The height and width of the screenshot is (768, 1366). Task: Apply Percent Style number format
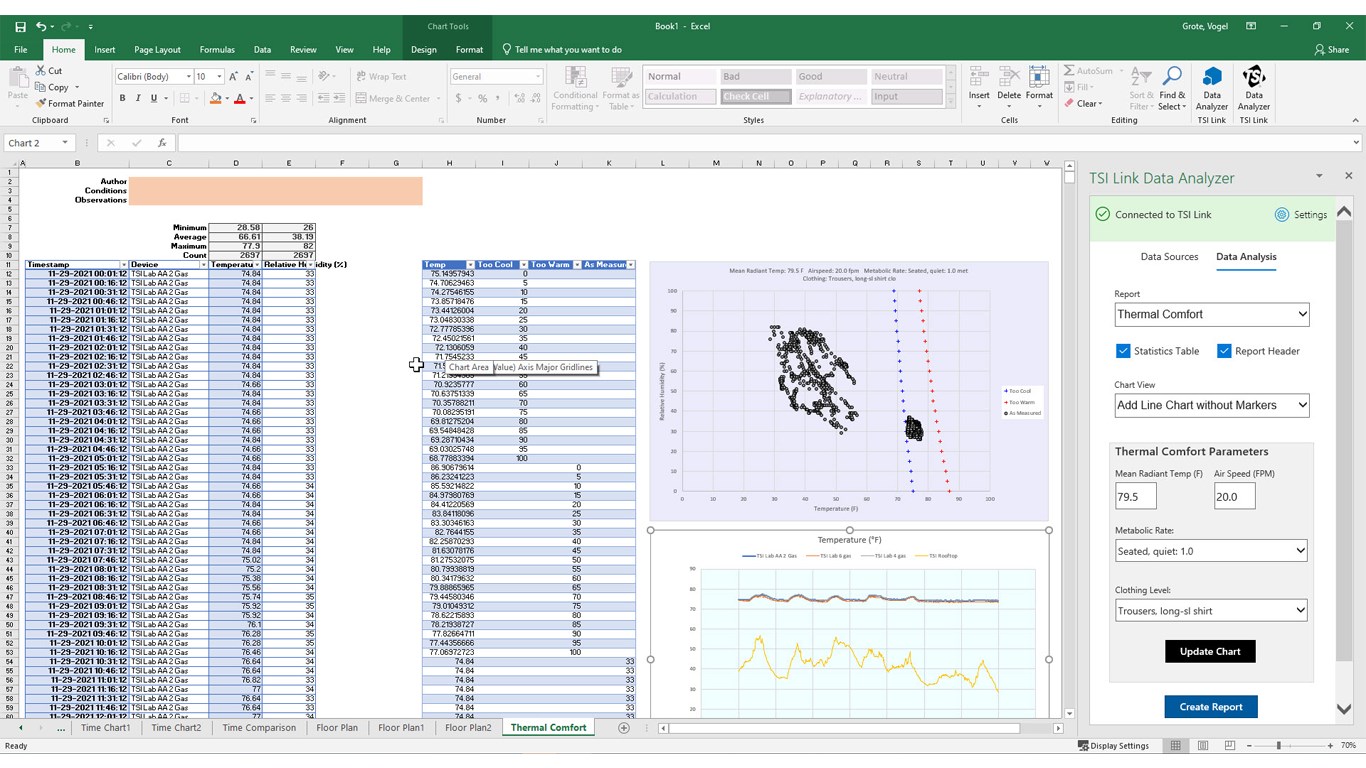pos(482,98)
